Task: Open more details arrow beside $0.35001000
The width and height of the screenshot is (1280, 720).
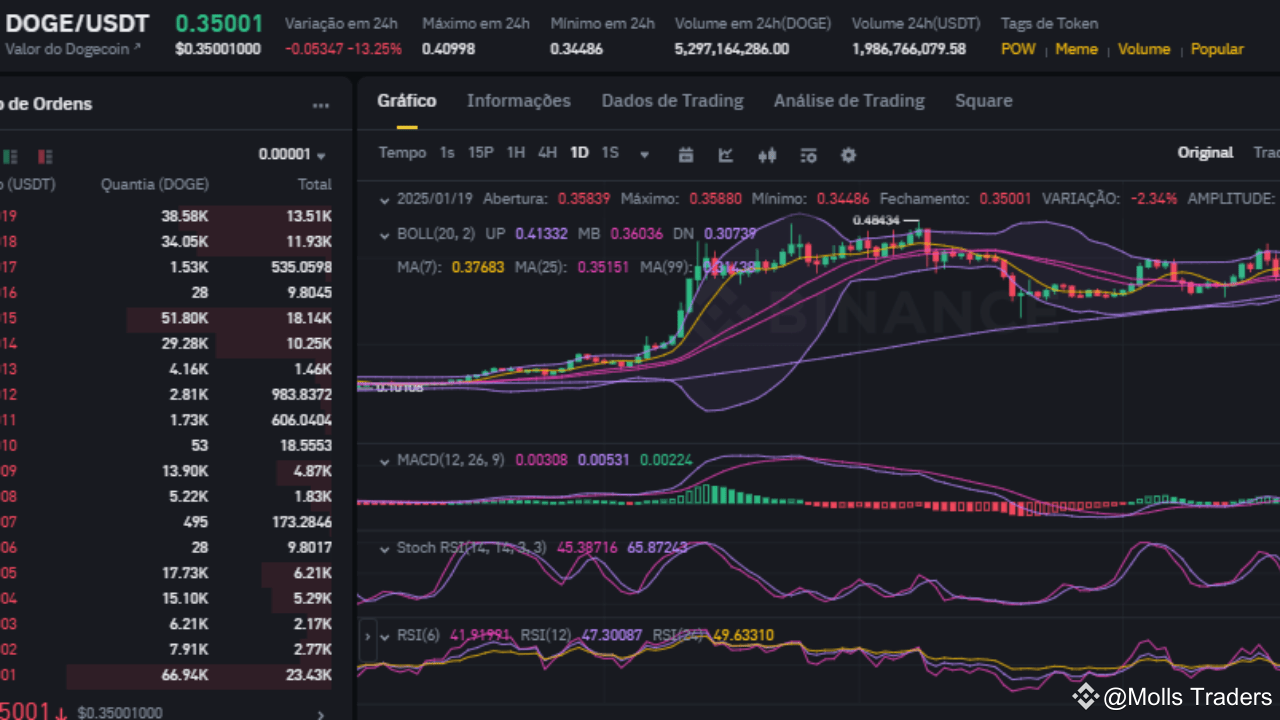Action: 320,714
